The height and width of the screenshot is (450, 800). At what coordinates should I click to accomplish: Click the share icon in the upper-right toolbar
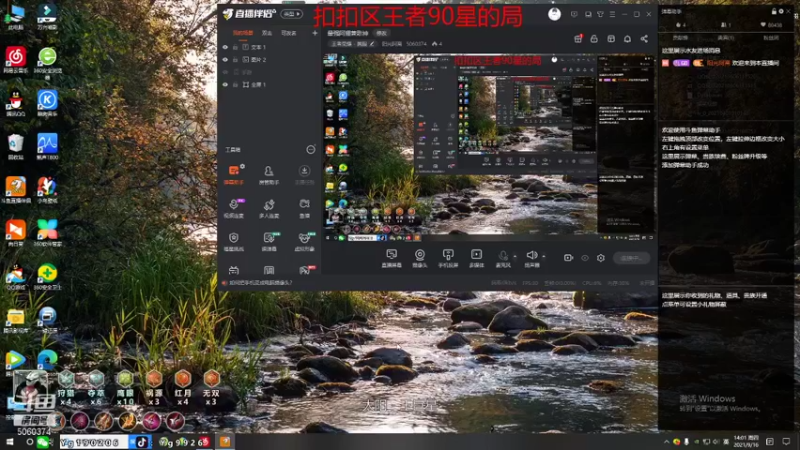point(644,39)
